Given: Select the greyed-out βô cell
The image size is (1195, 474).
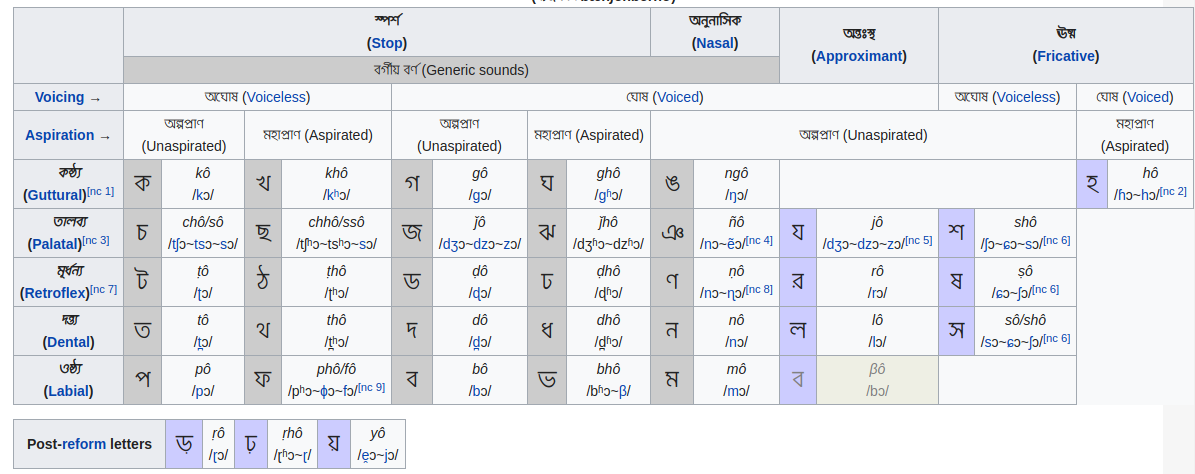Looking at the screenshot, I should click(x=877, y=380).
